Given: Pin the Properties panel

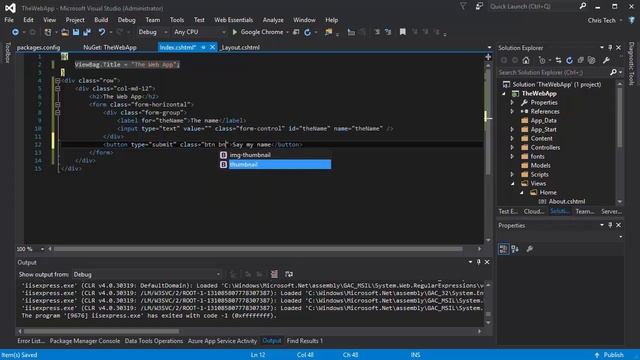Looking at the screenshot, I should click(610, 225).
